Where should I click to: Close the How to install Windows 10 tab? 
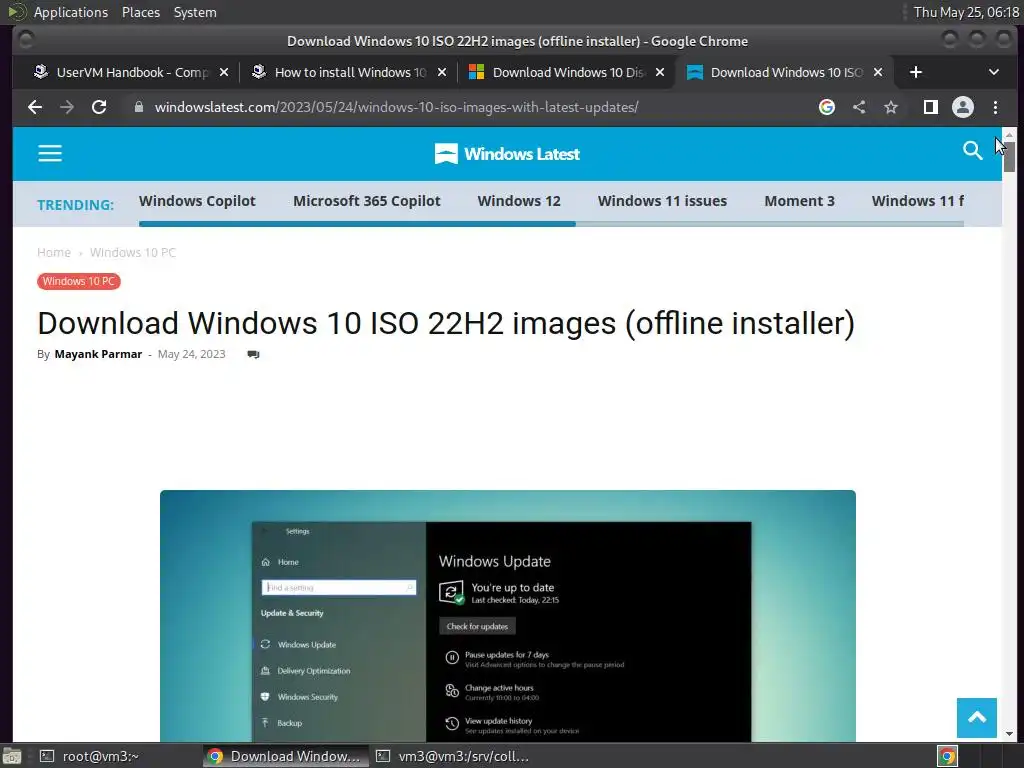pos(442,72)
